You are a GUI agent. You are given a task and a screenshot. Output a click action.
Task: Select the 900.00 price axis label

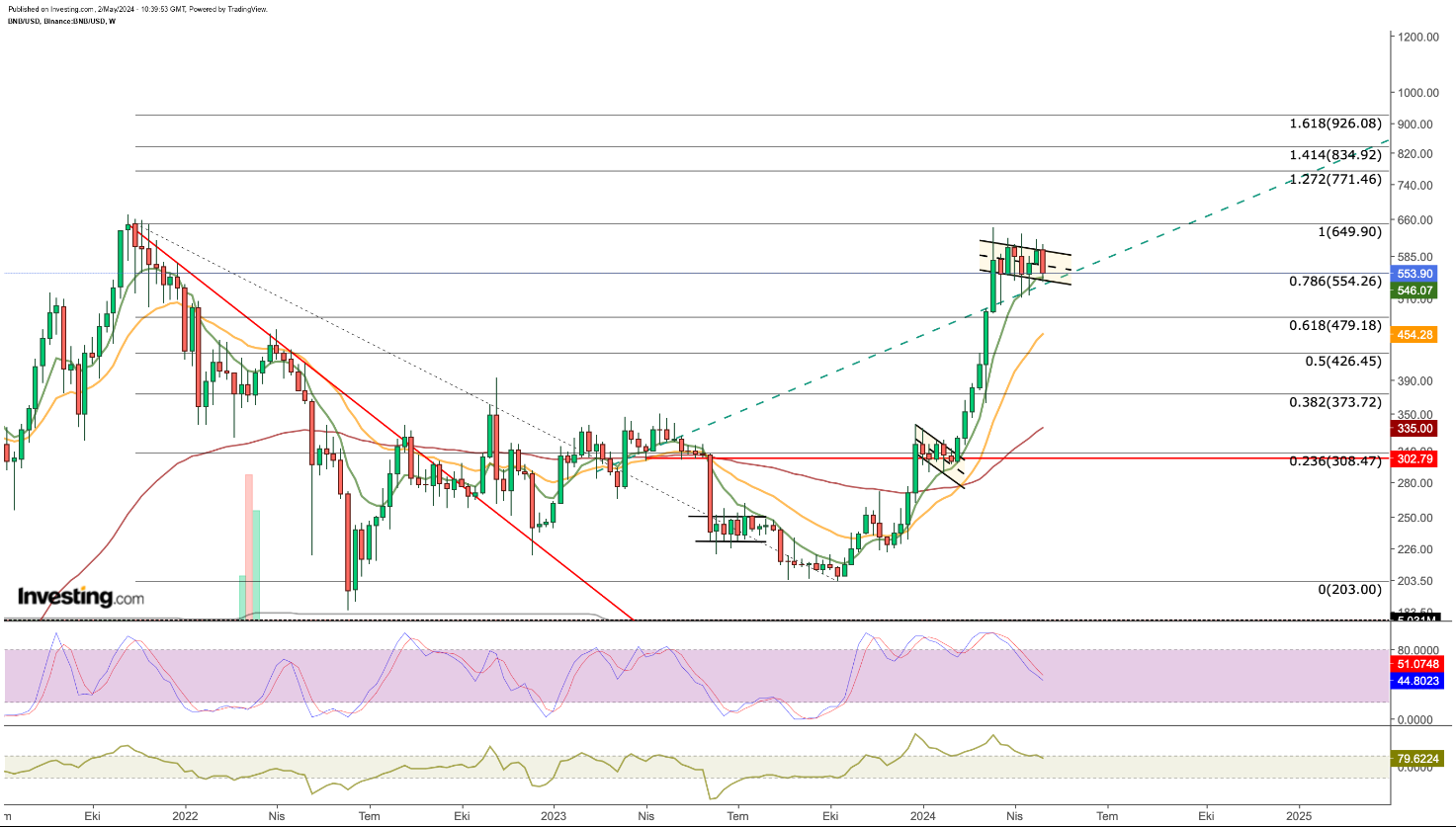pos(1417,124)
